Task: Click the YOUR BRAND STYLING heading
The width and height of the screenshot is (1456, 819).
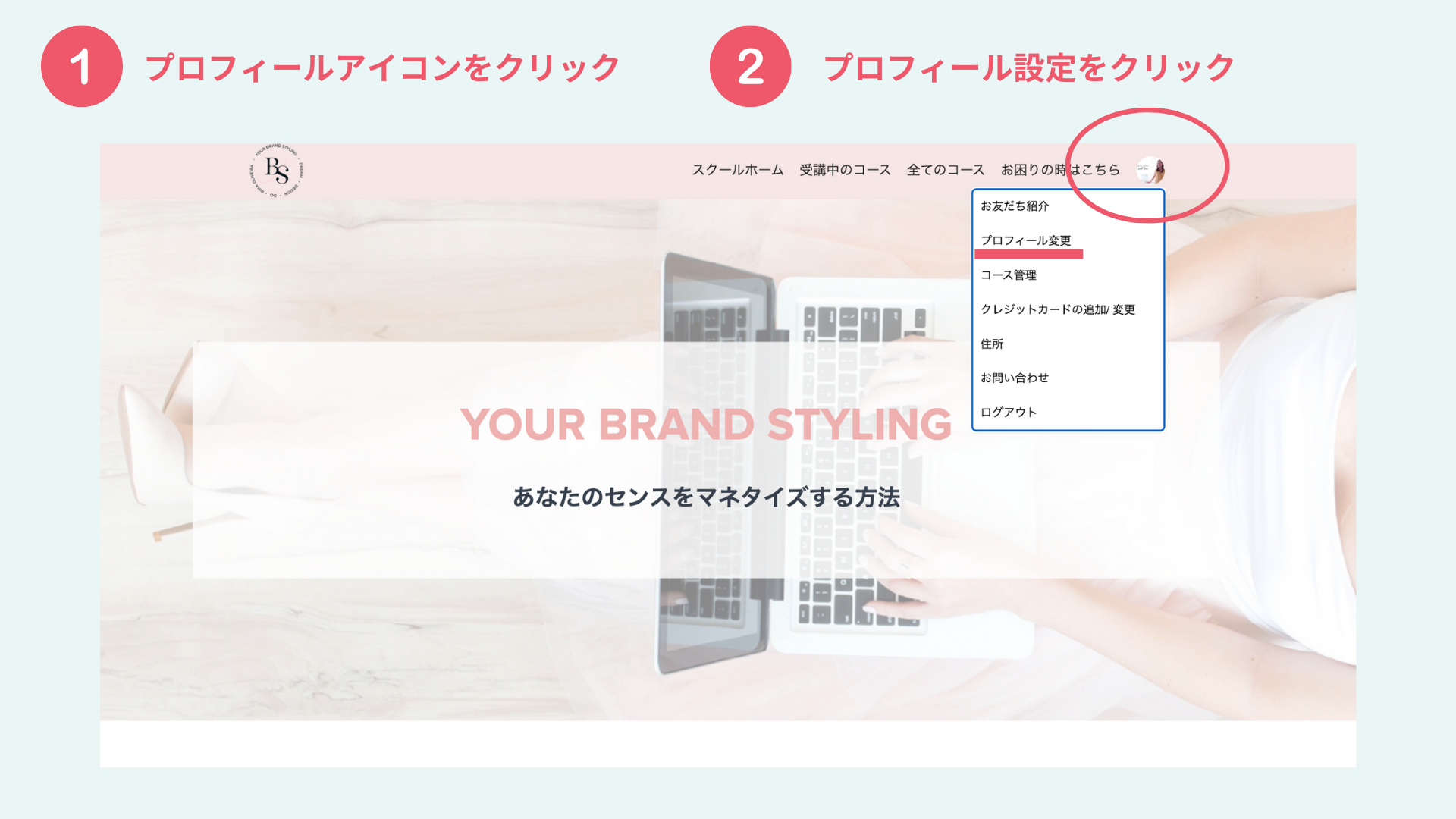Action: [706, 424]
